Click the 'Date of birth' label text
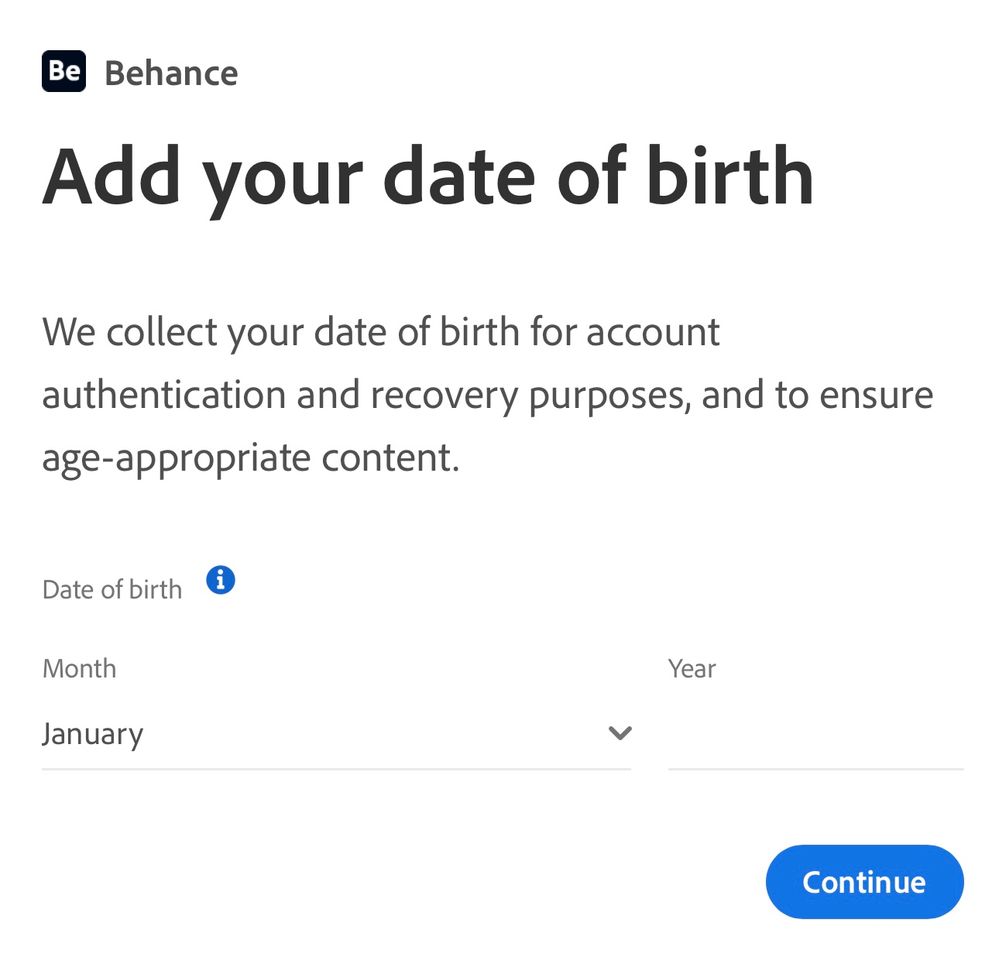The height and width of the screenshot is (960, 999). click(x=112, y=589)
